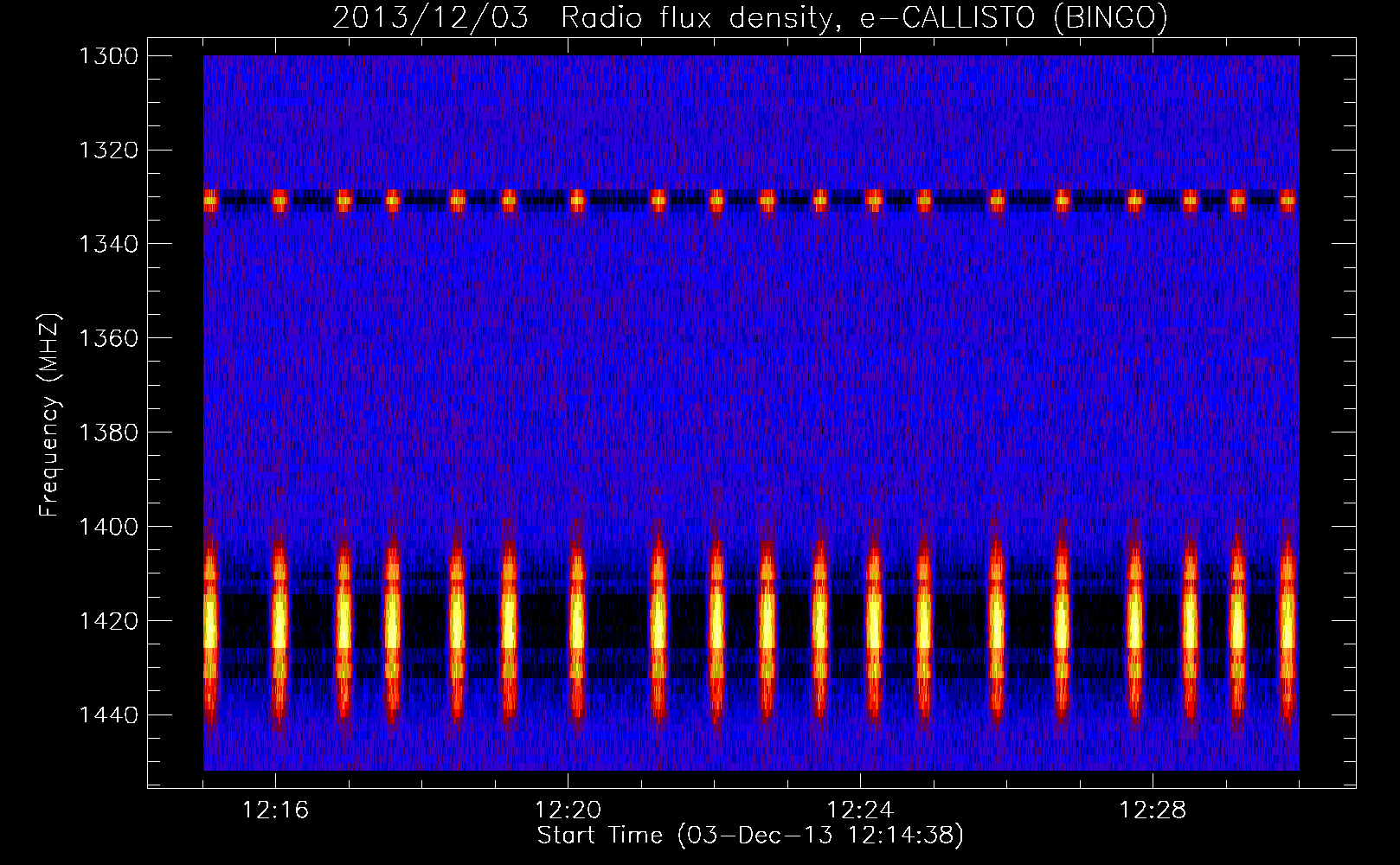Select the 1400 frequency axis label

[x=108, y=527]
